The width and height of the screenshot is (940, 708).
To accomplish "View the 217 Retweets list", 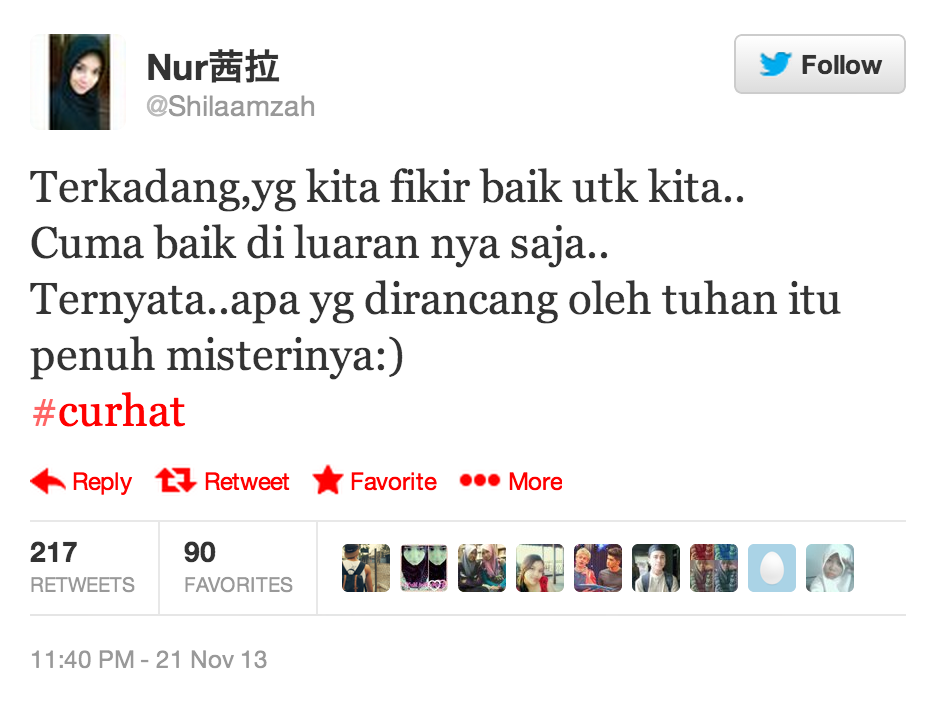I will pos(83,567).
